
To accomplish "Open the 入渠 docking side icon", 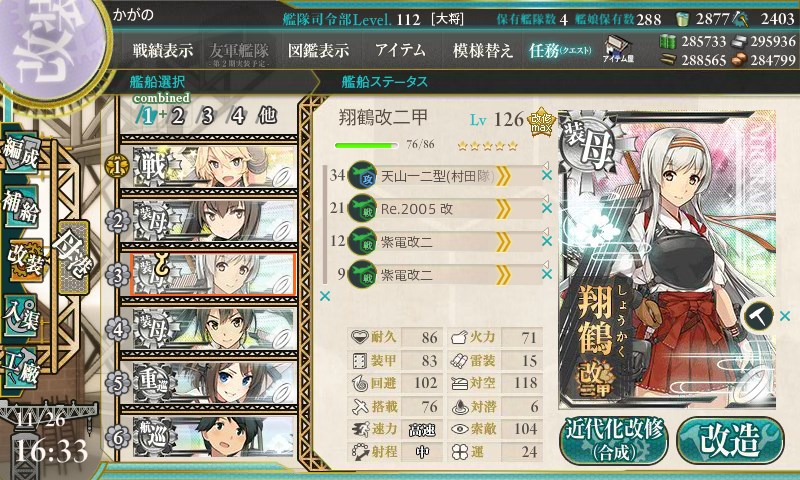I will 20,315.
